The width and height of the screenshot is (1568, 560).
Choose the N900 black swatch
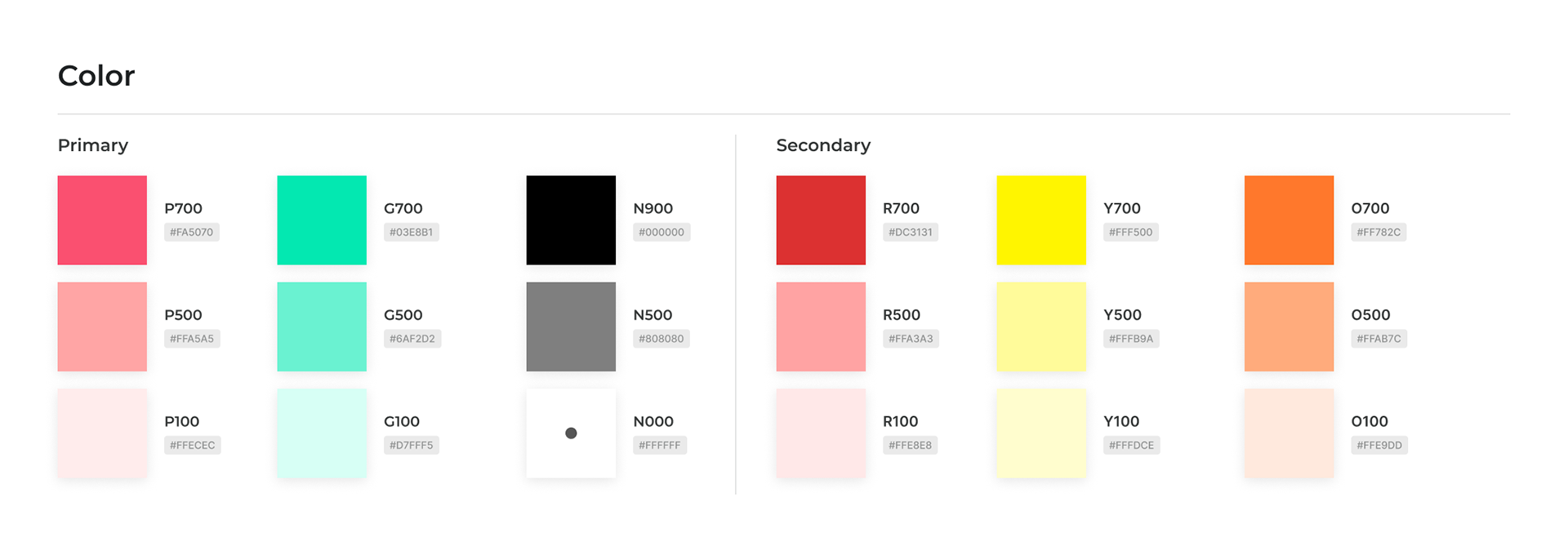(x=571, y=220)
